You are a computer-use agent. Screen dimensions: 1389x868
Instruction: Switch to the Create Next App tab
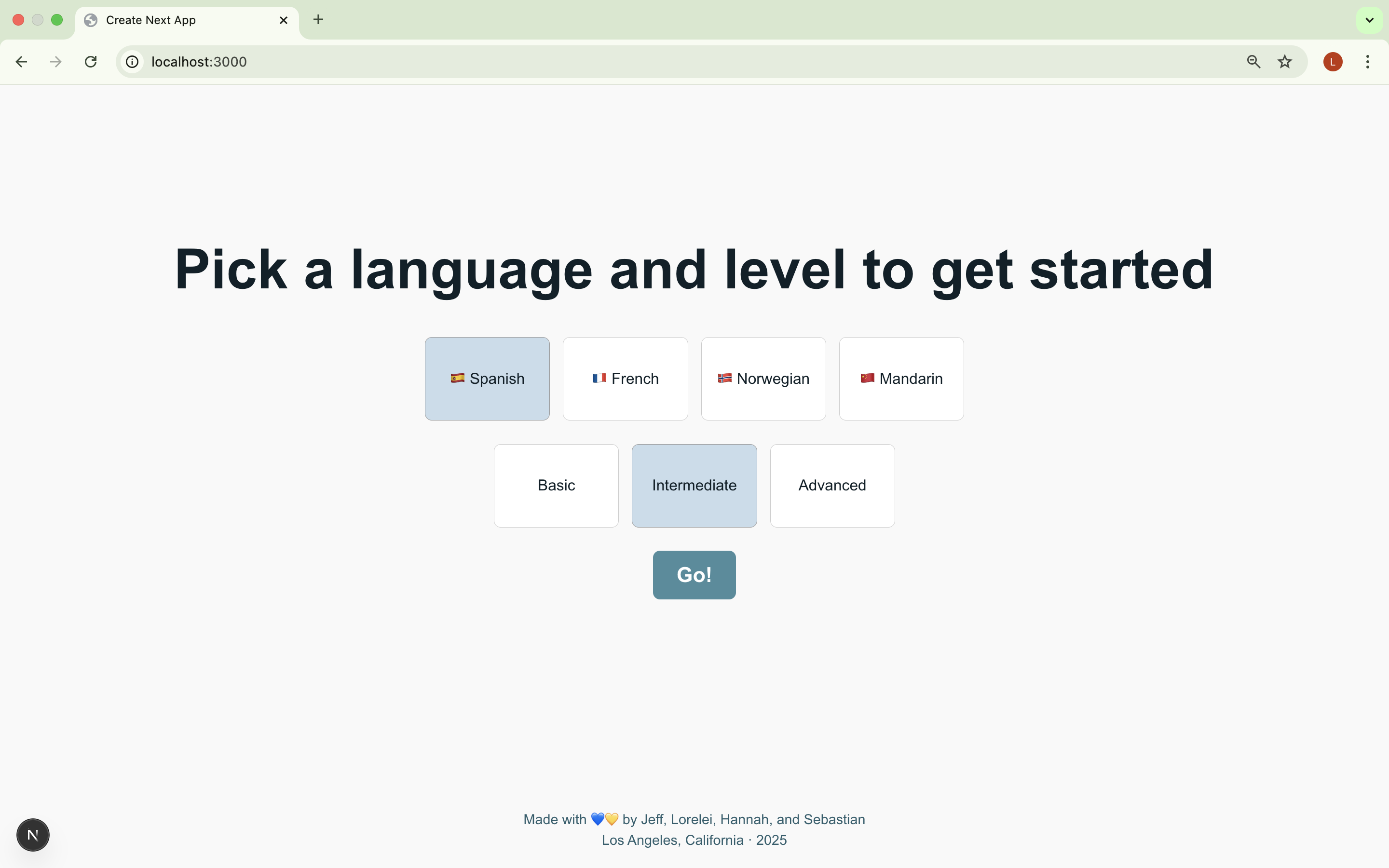click(x=172, y=20)
